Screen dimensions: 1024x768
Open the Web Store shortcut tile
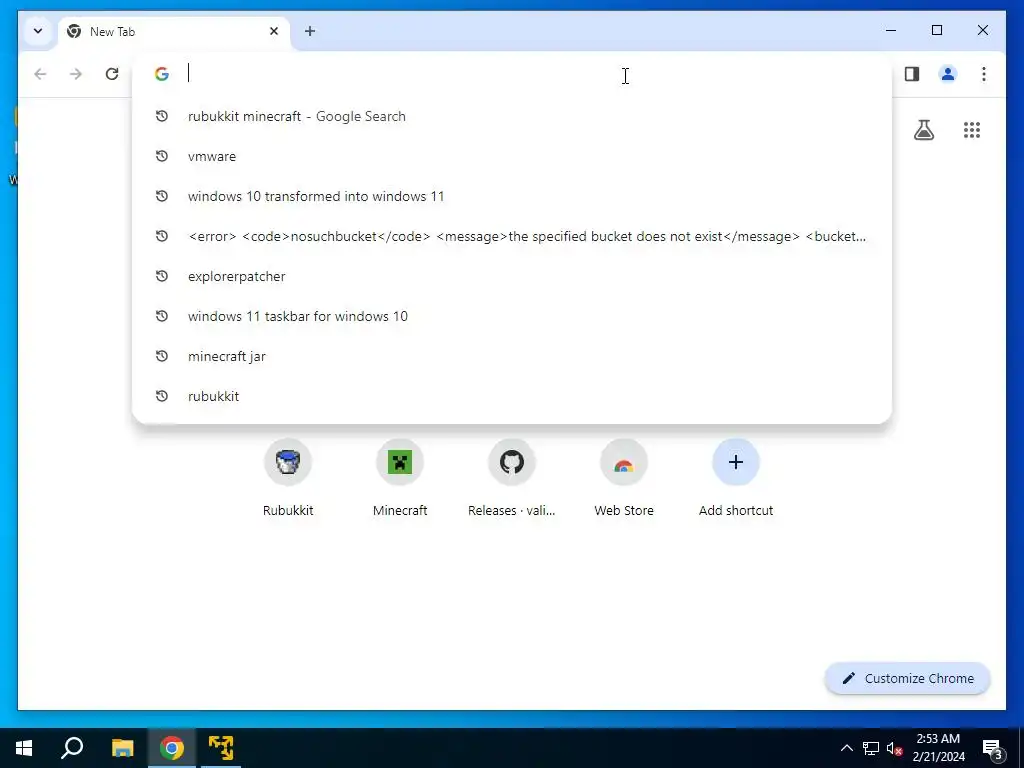(624, 478)
